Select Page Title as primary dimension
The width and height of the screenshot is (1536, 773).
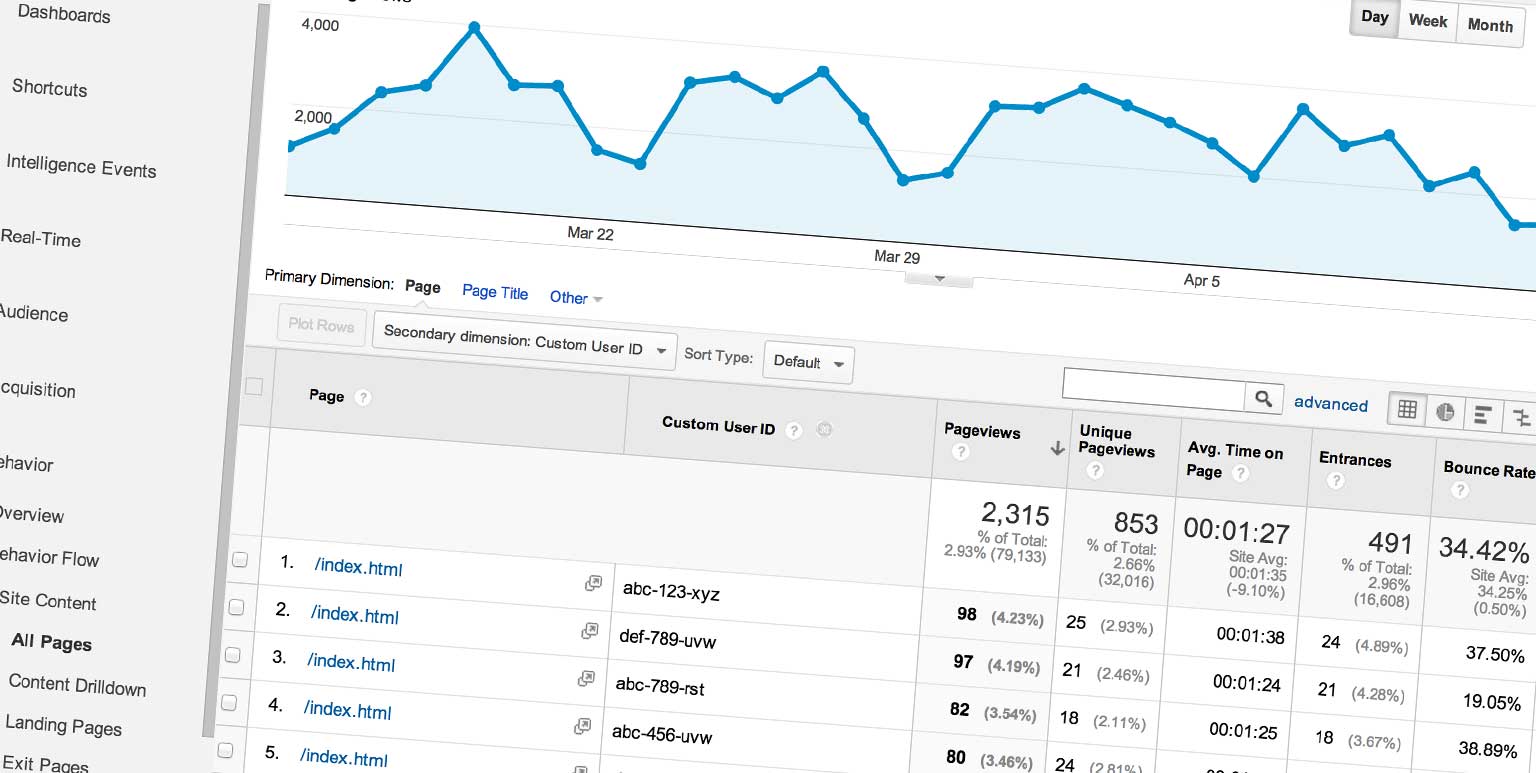pyautogui.click(x=495, y=292)
